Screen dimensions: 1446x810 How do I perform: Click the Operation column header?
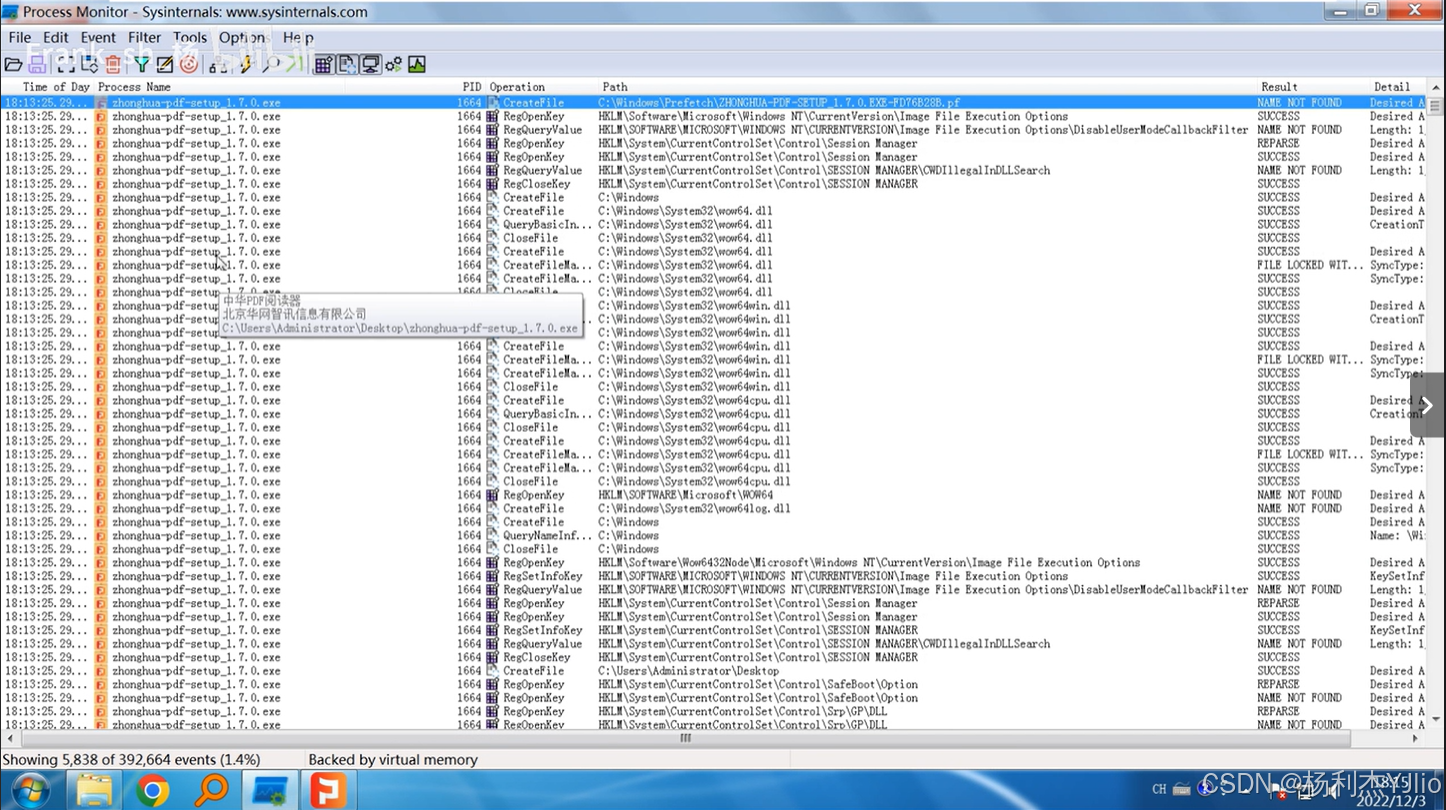pos(517,87)
